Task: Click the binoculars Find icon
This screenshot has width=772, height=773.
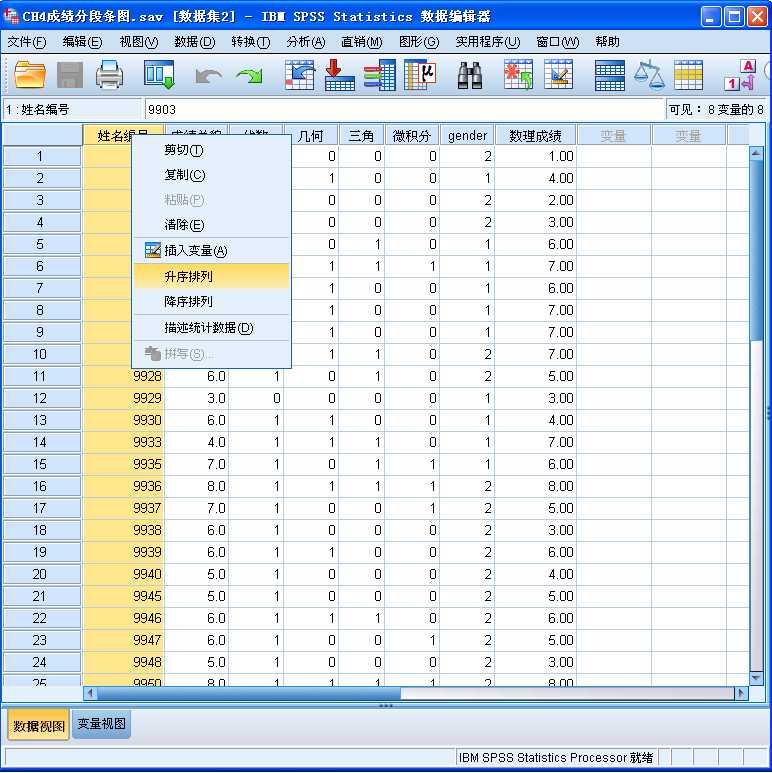Action: click(470, 76)
